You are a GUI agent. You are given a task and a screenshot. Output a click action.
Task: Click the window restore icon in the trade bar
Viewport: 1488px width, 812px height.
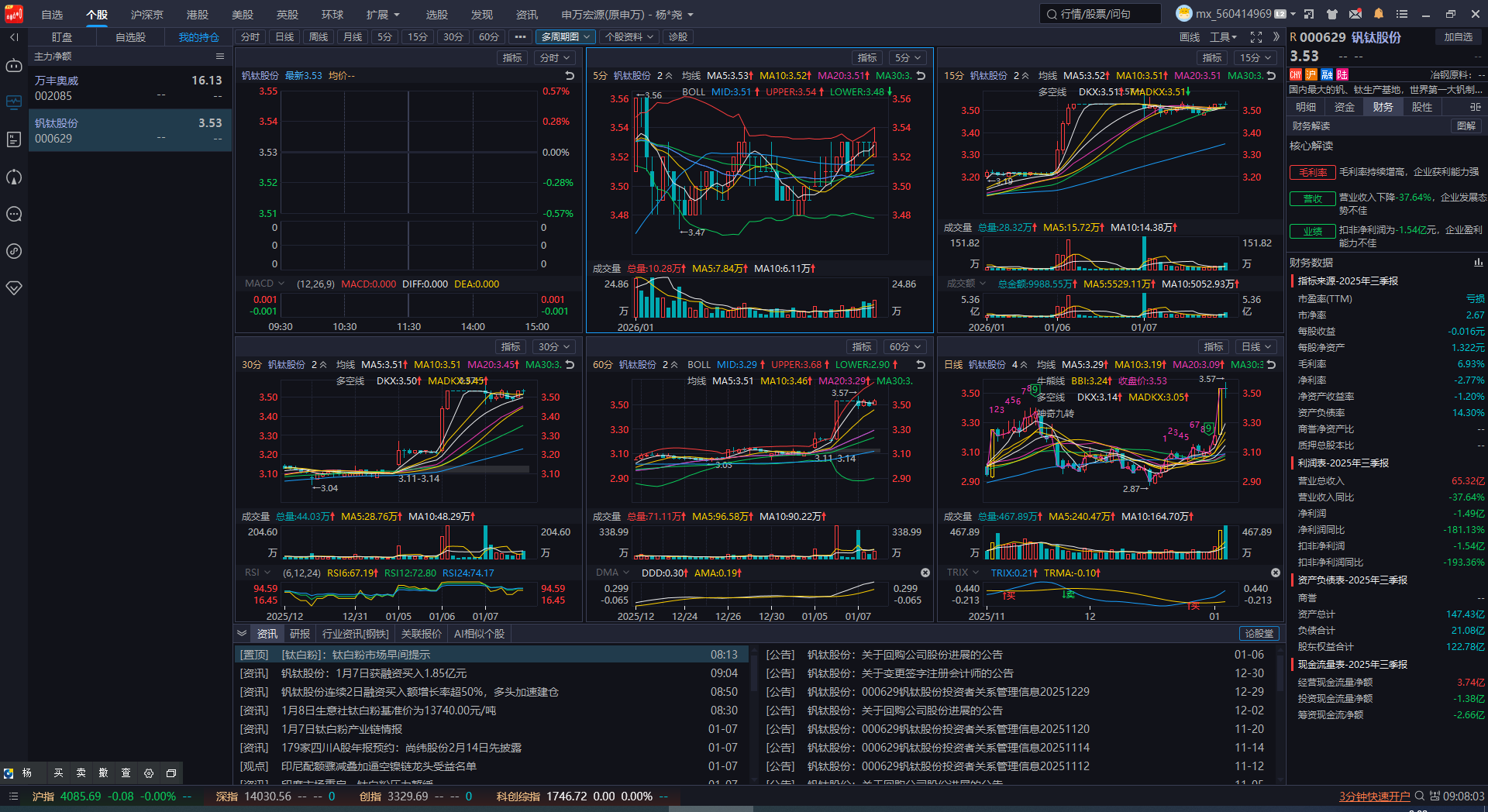(171, 773)
